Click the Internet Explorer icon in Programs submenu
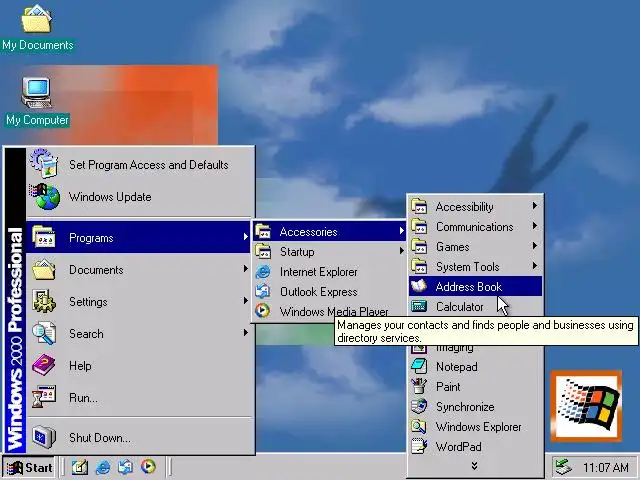Image resolution: width=640 pixels, height=480 pixels. pos(263,271)
